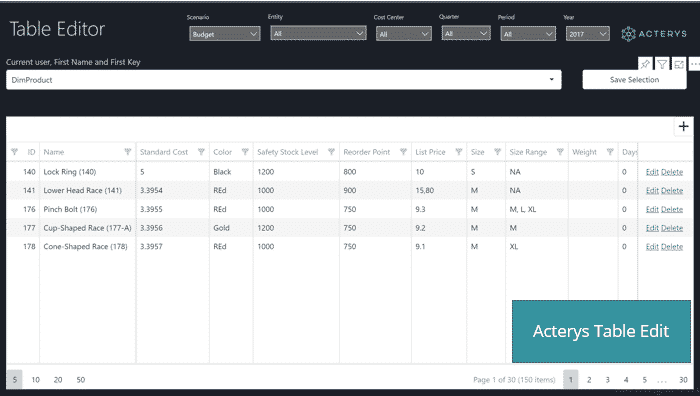Jump to last page 30
This screenshot has height=396, width=700.
pyautogui.click(x=683, y=379)
